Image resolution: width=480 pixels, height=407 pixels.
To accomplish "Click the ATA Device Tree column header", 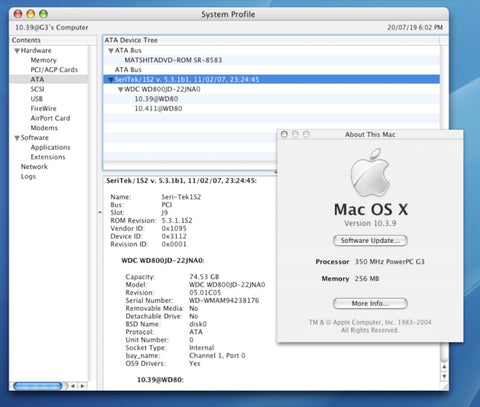I will (271, 40).
